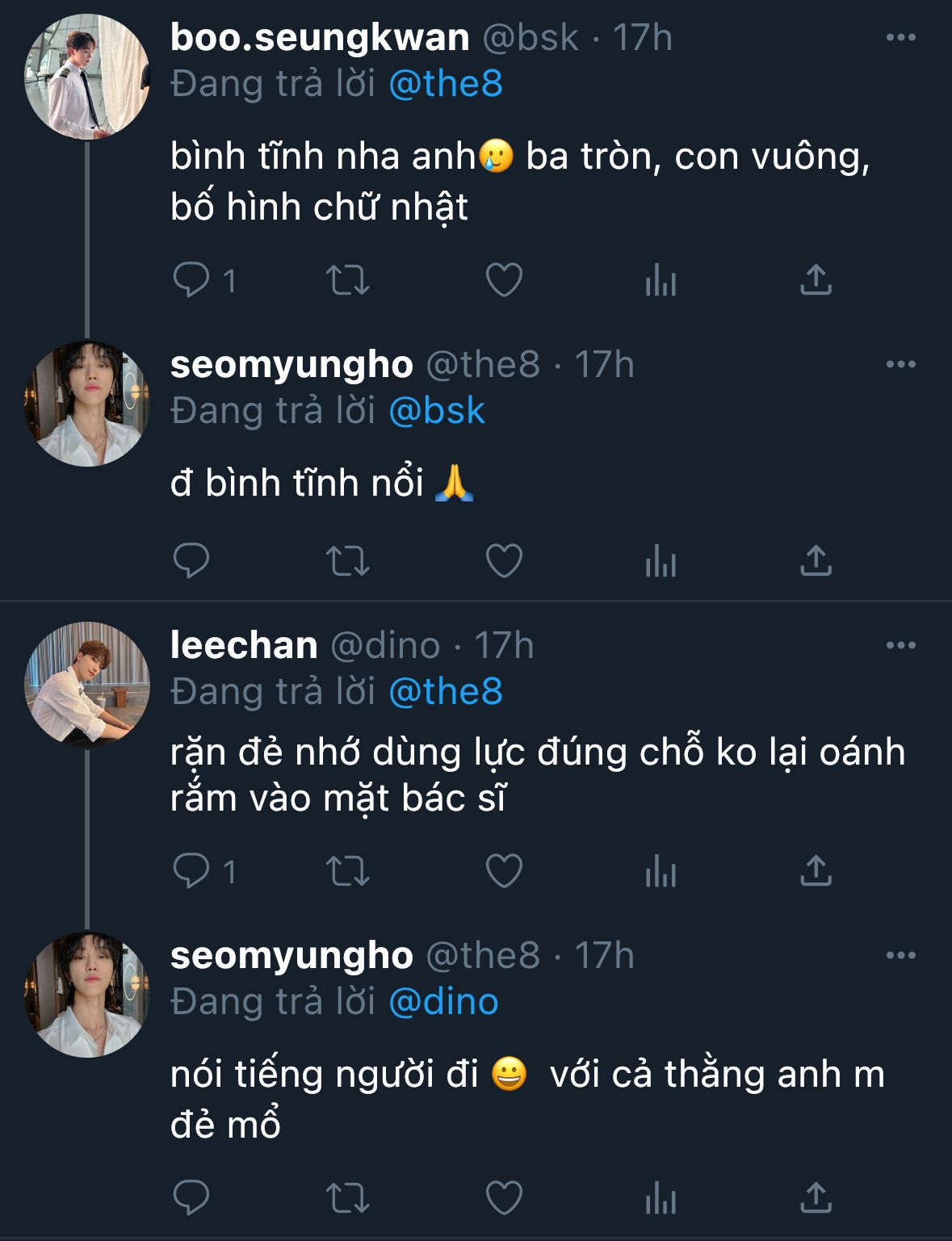Viewport: 952px width, 1241px height.
Task: Open the @dino mention link
Action: [x=443, y=1002]
